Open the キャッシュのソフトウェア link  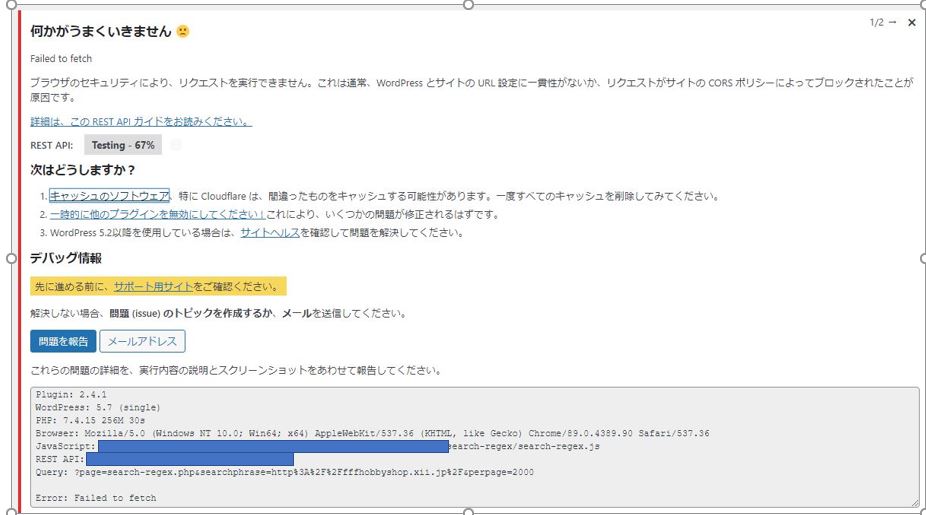point(110,196)
